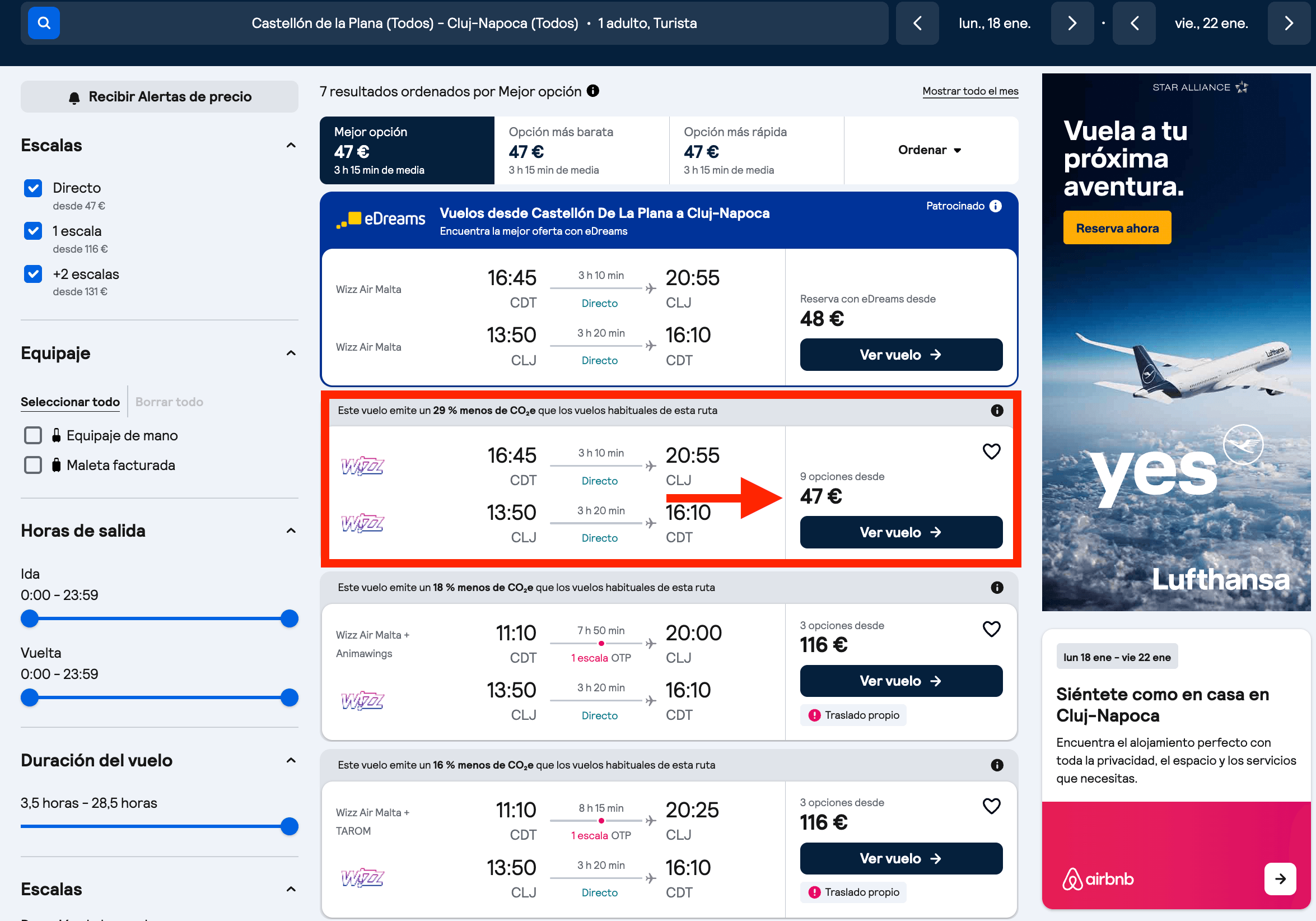Click Vuelta slider right handle
Screen dimensions: 1316x921
pyautogui.click(x=290, y=698)
